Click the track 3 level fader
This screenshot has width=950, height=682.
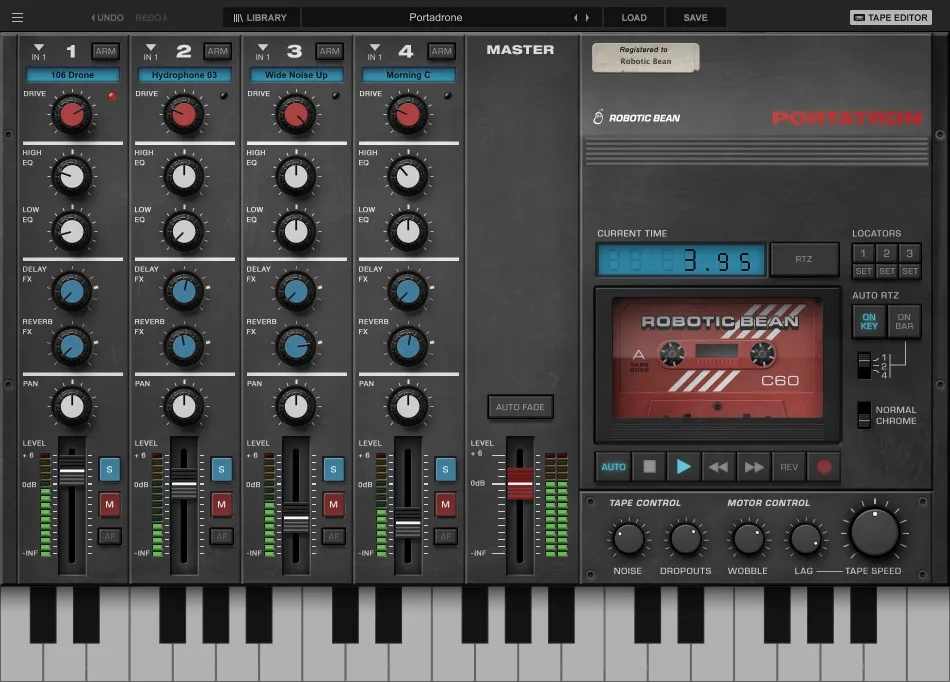pos(296,518)
